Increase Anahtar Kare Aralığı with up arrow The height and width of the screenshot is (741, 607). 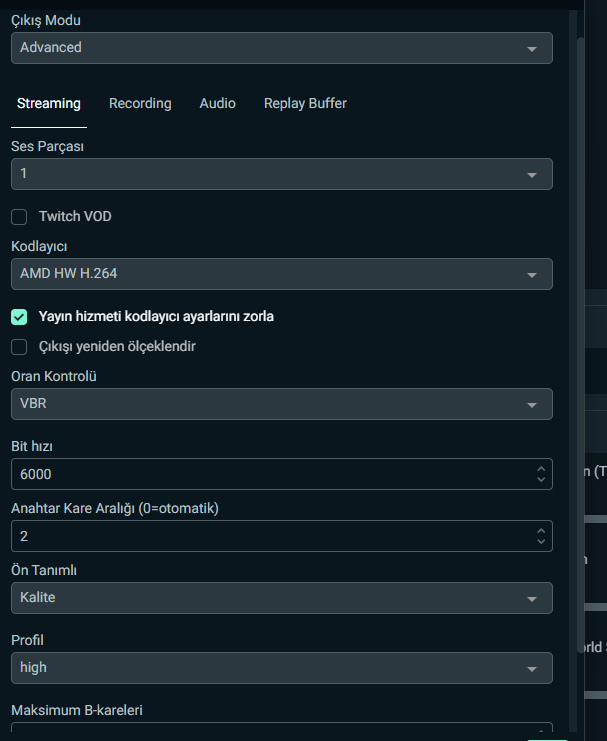click(541, 530)
